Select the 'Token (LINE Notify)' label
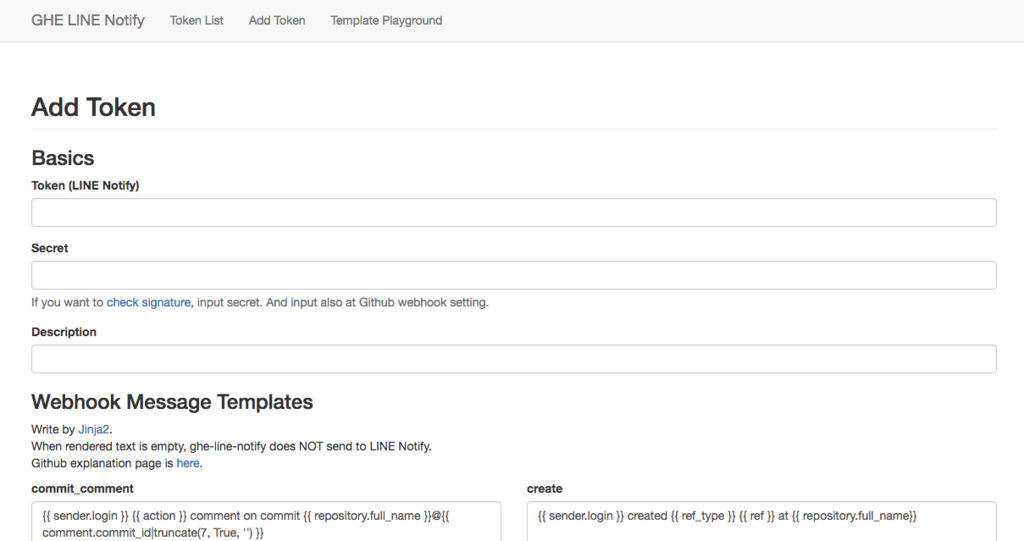Image resolution: width=1024 pixels, height=541 pixels. pyautogui.click(x=86, y=186)
